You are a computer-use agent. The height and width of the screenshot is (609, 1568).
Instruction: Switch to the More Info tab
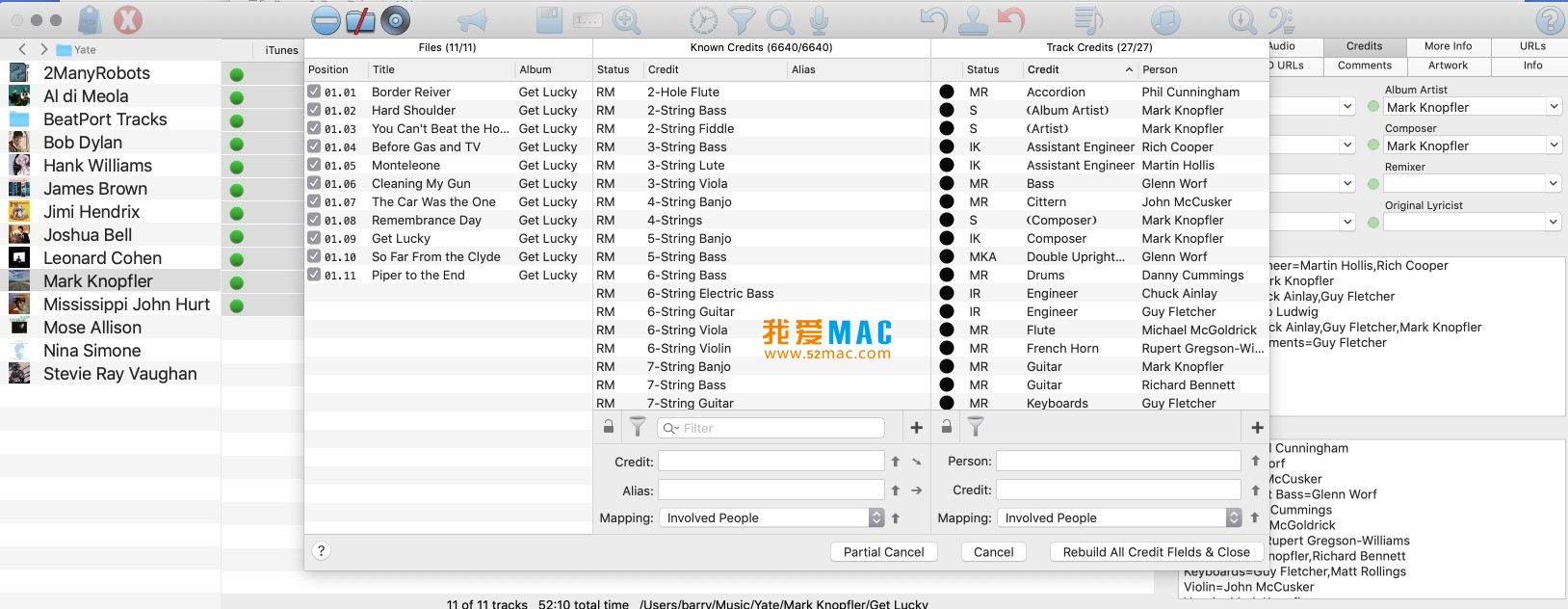point(1448,46)
